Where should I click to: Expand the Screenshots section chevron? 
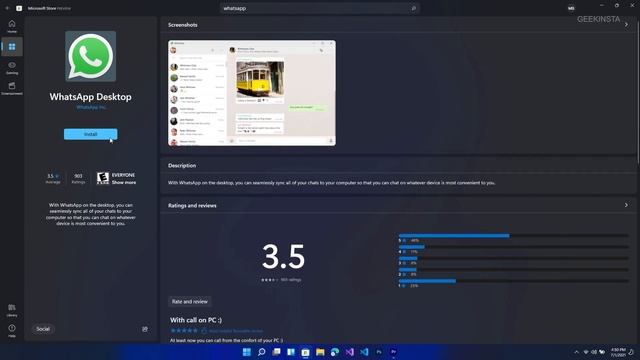[x=626, y=24]
